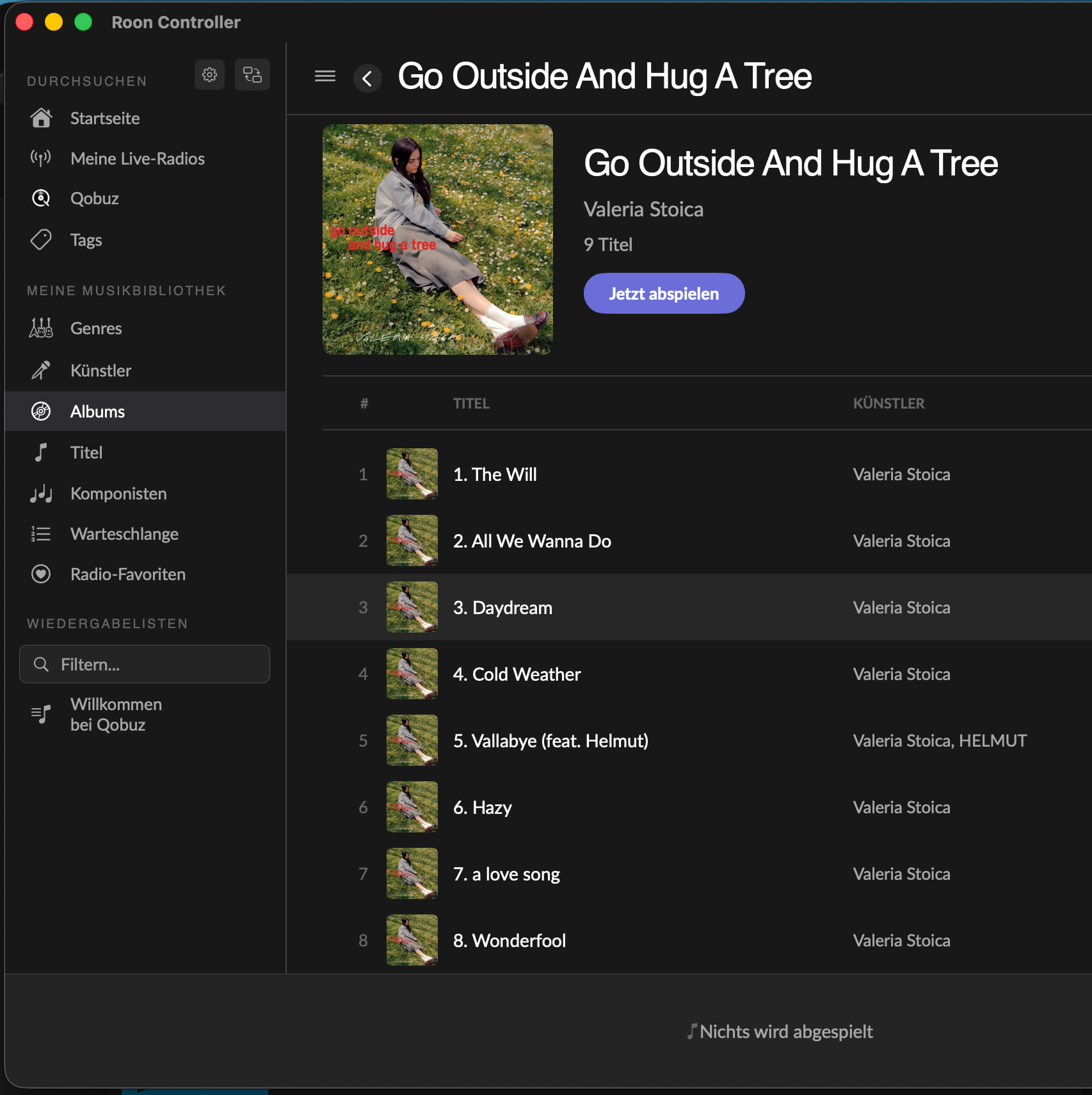Click the thumbnail of track Cold Weather
The image size is (1092, 1095).
(x=412, y=674)
